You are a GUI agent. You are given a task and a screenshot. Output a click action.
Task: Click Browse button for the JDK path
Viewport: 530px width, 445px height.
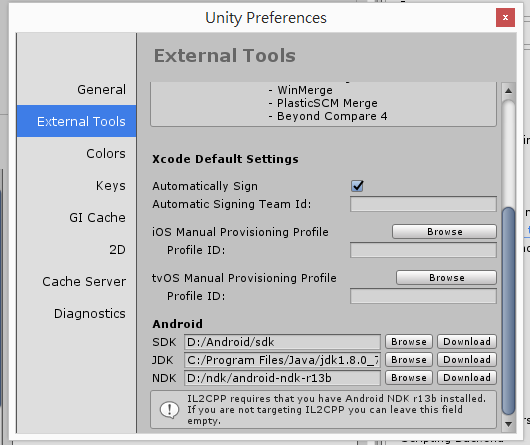click(x=409, y=360)
